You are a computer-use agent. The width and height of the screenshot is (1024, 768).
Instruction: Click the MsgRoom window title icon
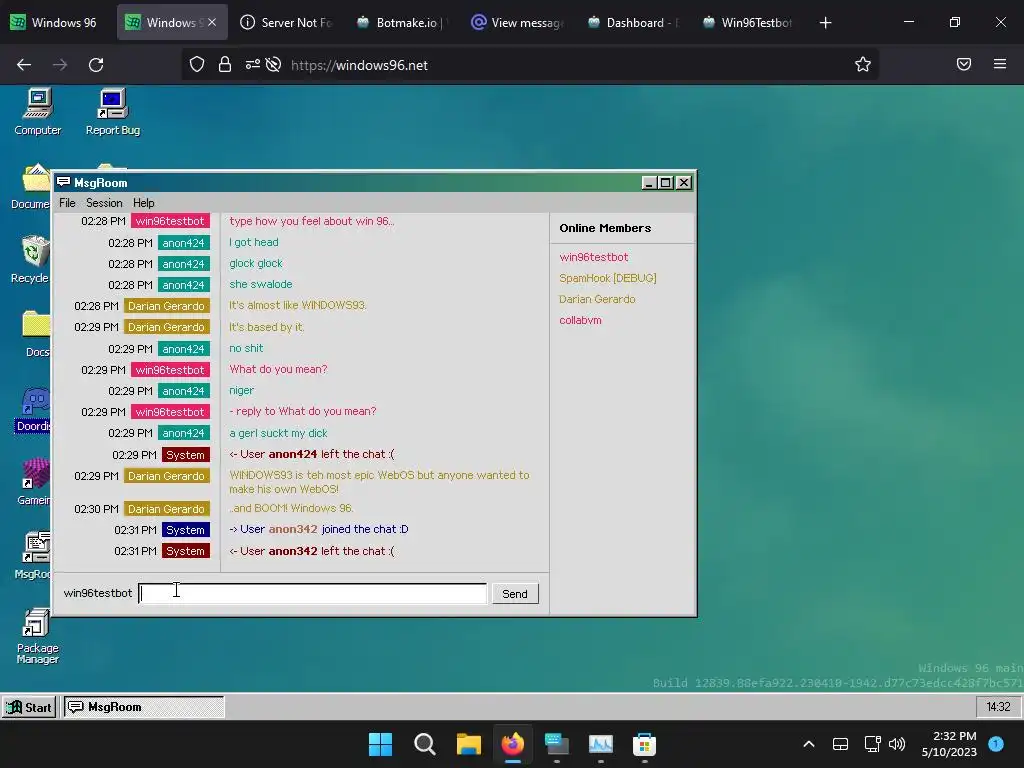pyautogui.click(x=63, y=182)
